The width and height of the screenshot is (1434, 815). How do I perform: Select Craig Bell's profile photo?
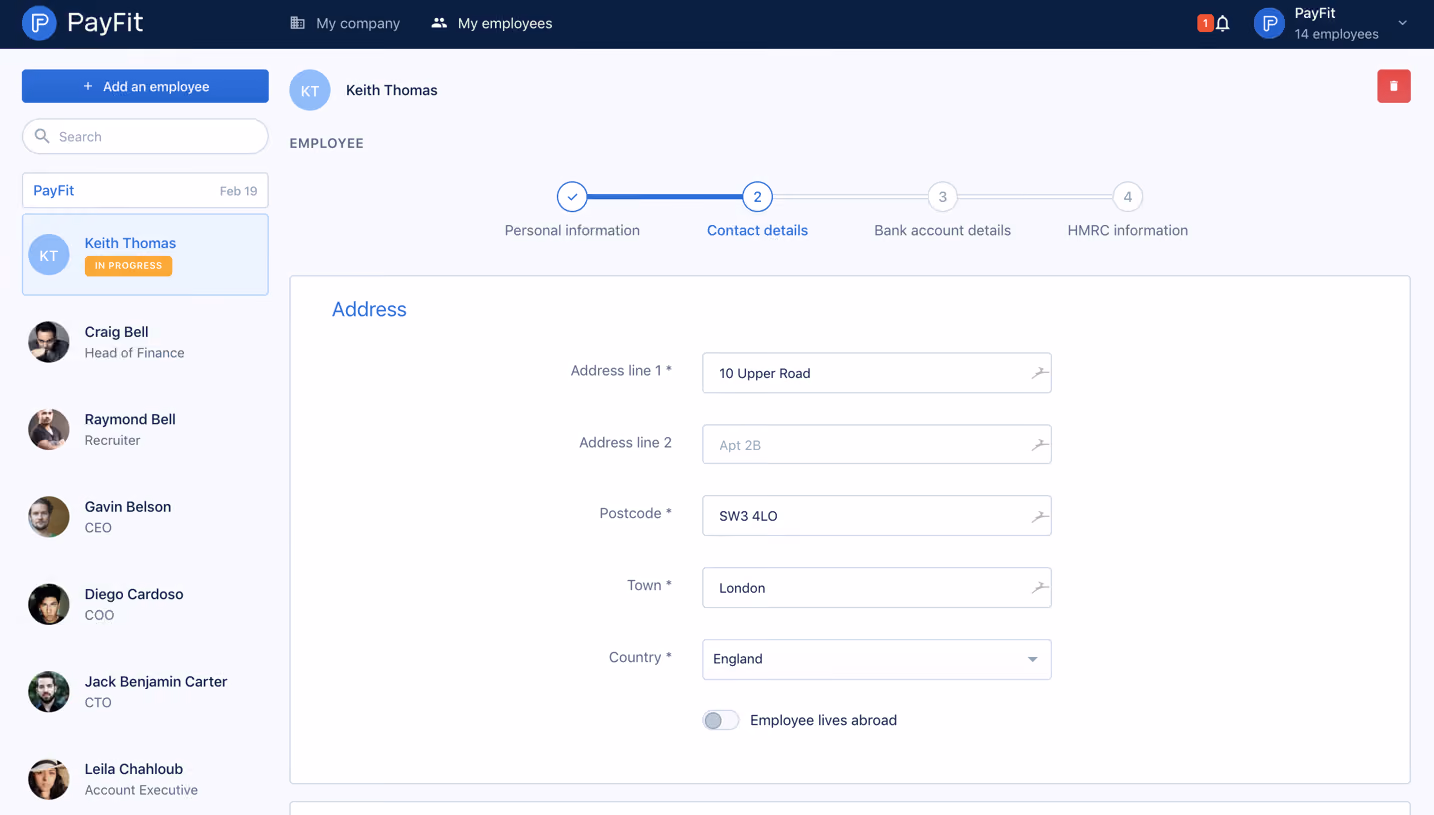[49, 342]
